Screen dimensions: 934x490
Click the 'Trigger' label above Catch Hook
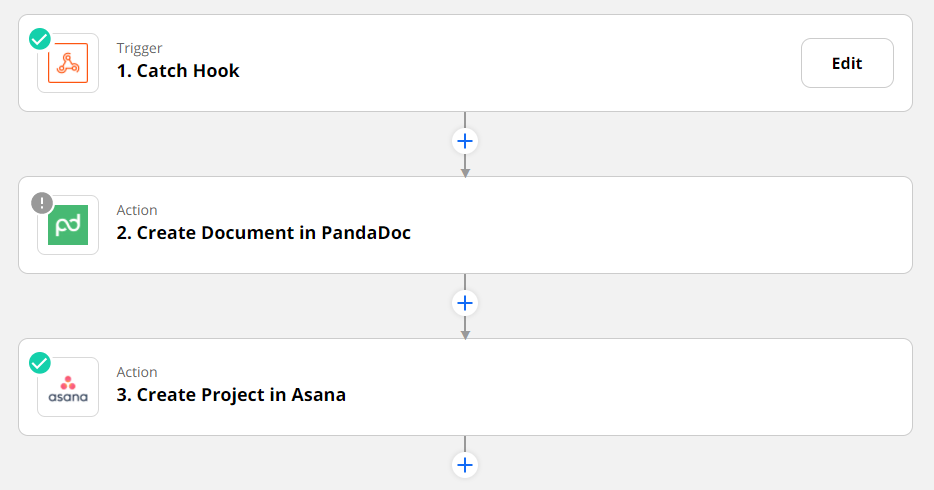tap(139, 48)
